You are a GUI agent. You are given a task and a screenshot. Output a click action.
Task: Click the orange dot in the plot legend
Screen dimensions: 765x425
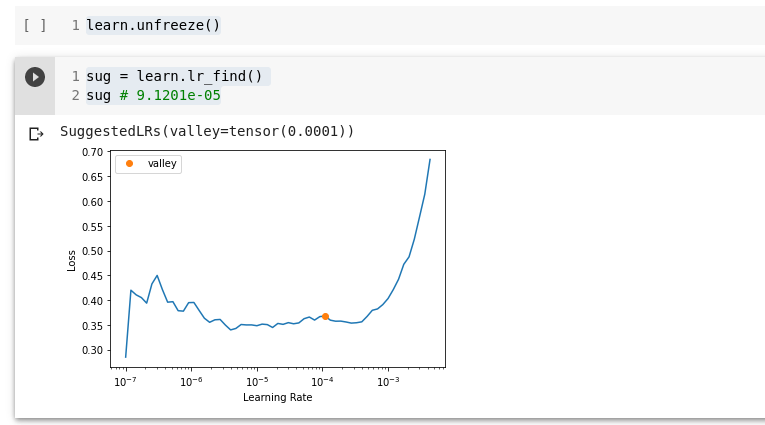tap(129, 164)
